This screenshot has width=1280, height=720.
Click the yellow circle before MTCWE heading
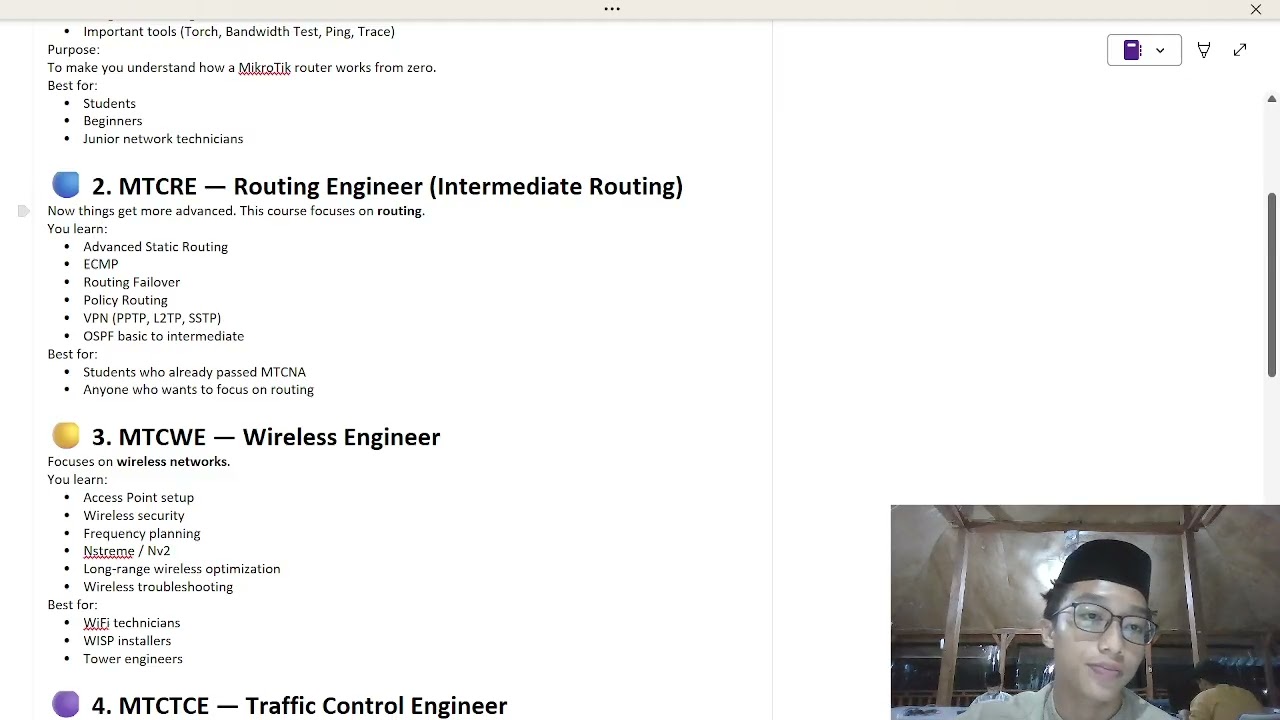66,436
